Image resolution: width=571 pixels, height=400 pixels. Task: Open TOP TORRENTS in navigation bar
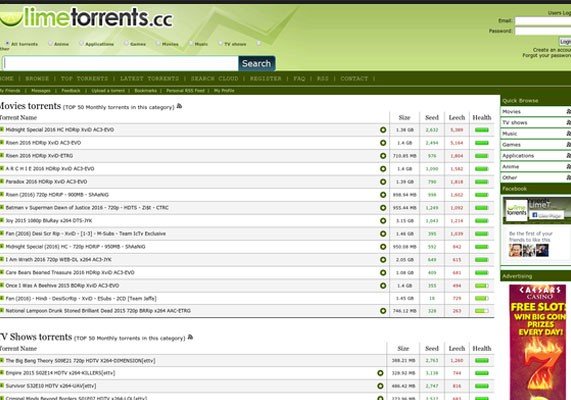click(x=84, y=79)
